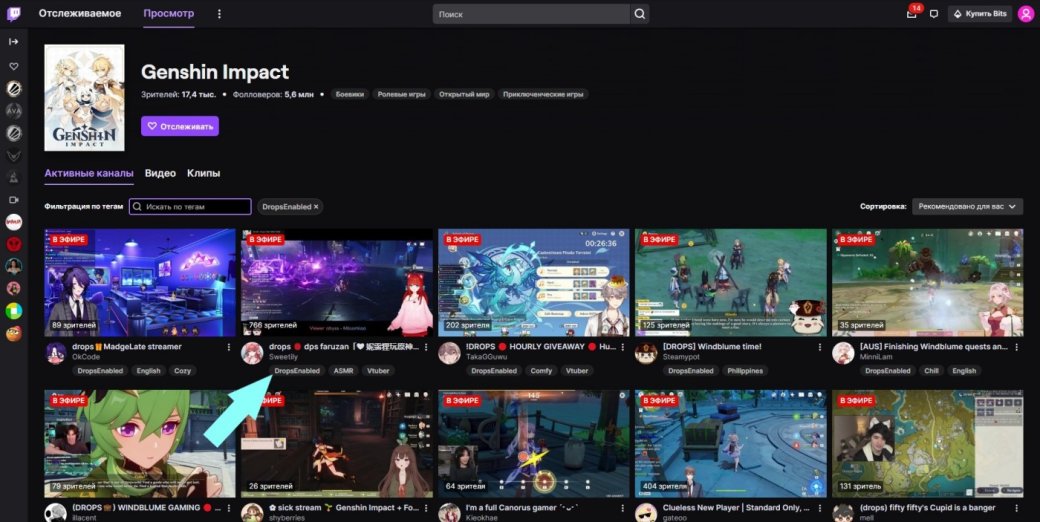
Task: Switch to Активные каналы tab
Action: click(x=89, y=173)
